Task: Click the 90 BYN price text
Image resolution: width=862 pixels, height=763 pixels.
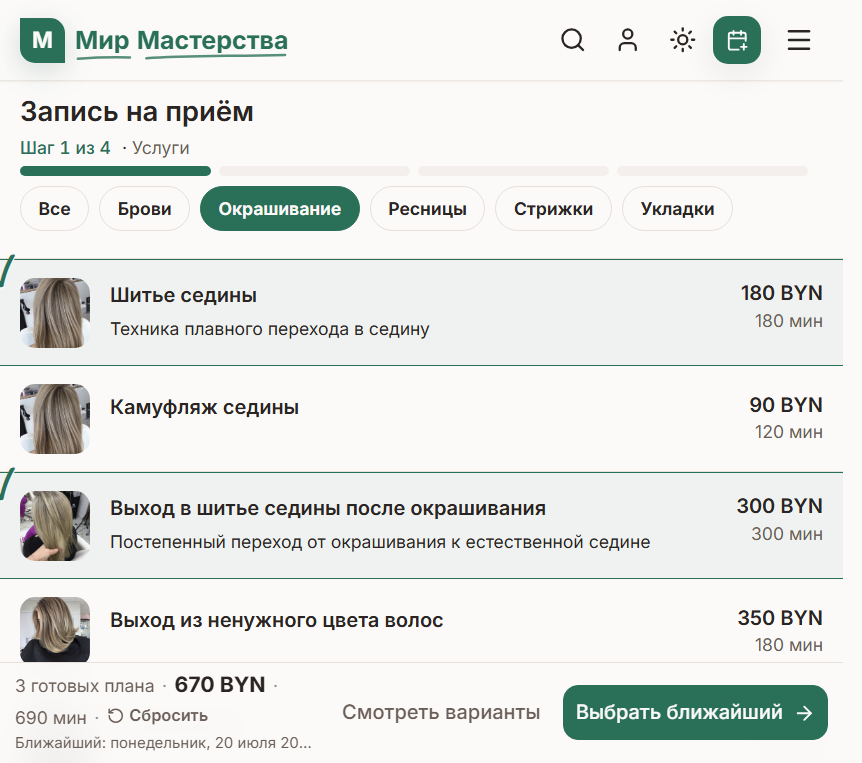Action: pyautogui.click(x=786, y=405)
